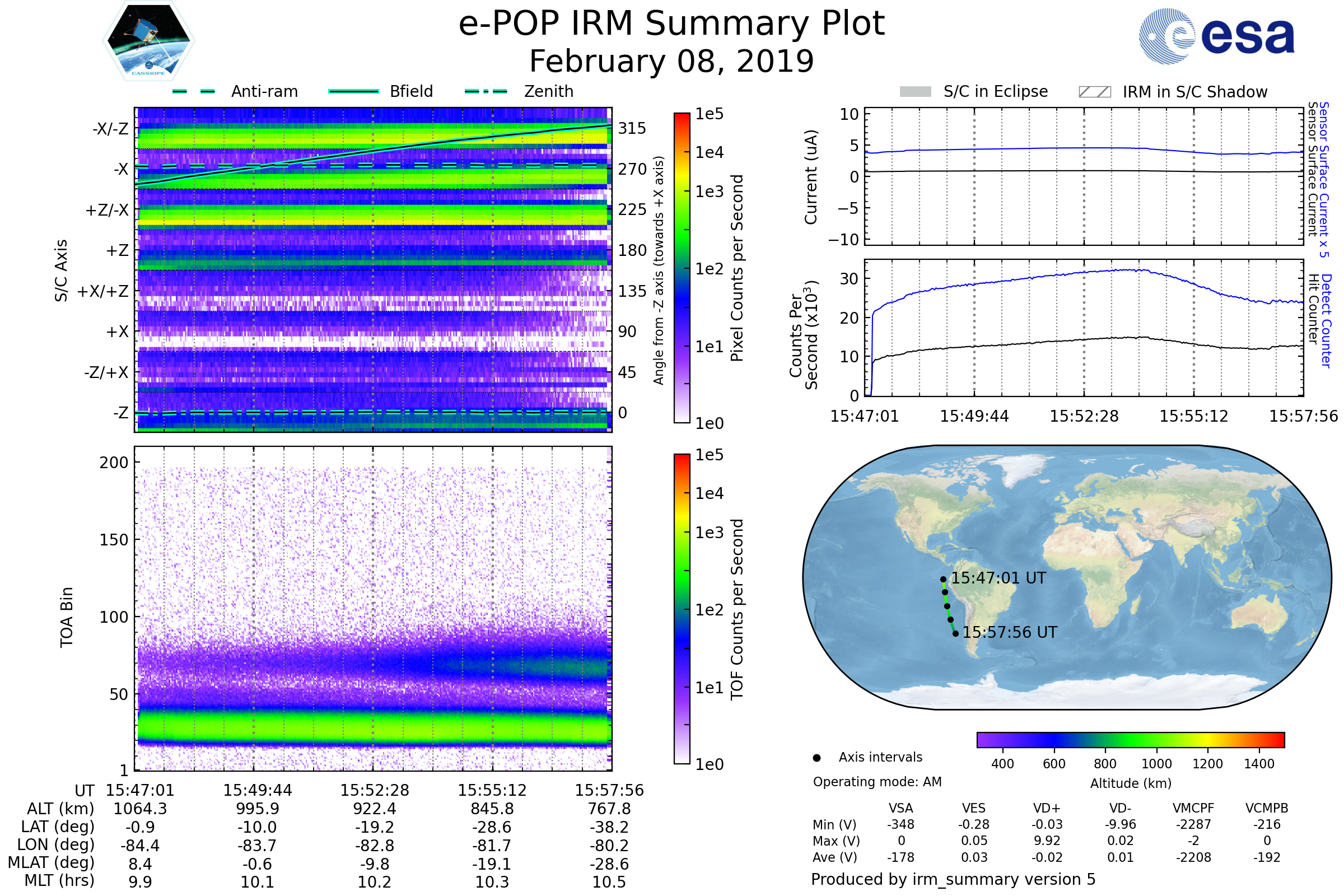Click the TOF Counts per Second colorbar
The height and width of the screenshot is (896, 1344).
click(682, 609)
